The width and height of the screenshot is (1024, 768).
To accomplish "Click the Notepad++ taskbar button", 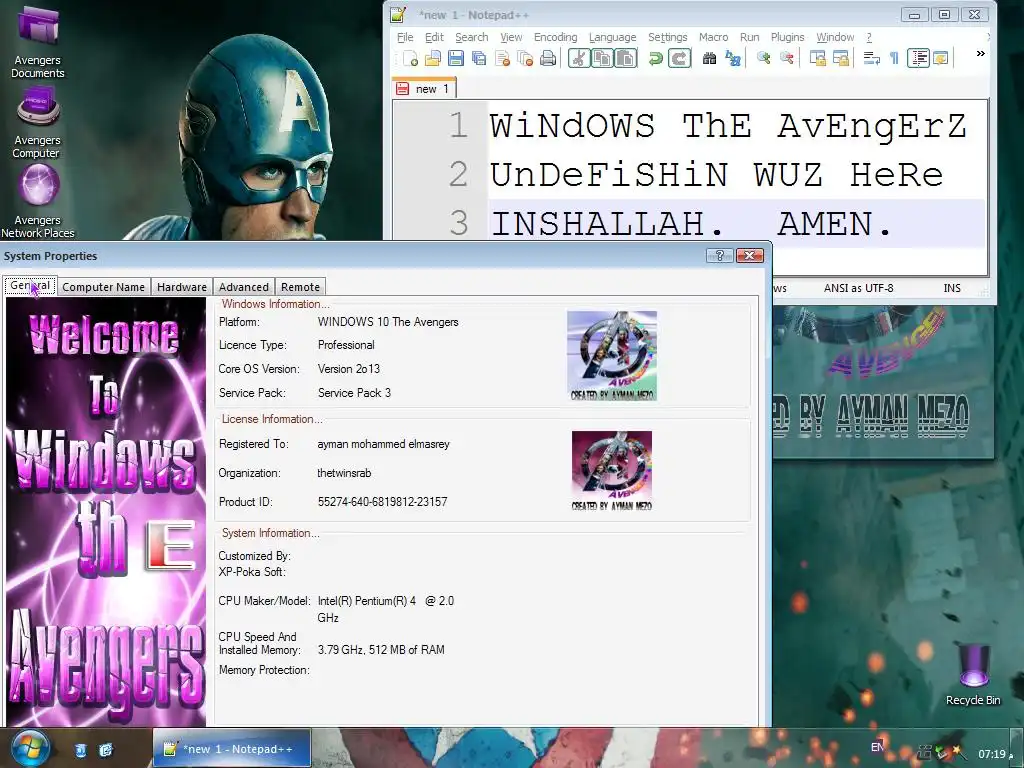I will 232,749.
